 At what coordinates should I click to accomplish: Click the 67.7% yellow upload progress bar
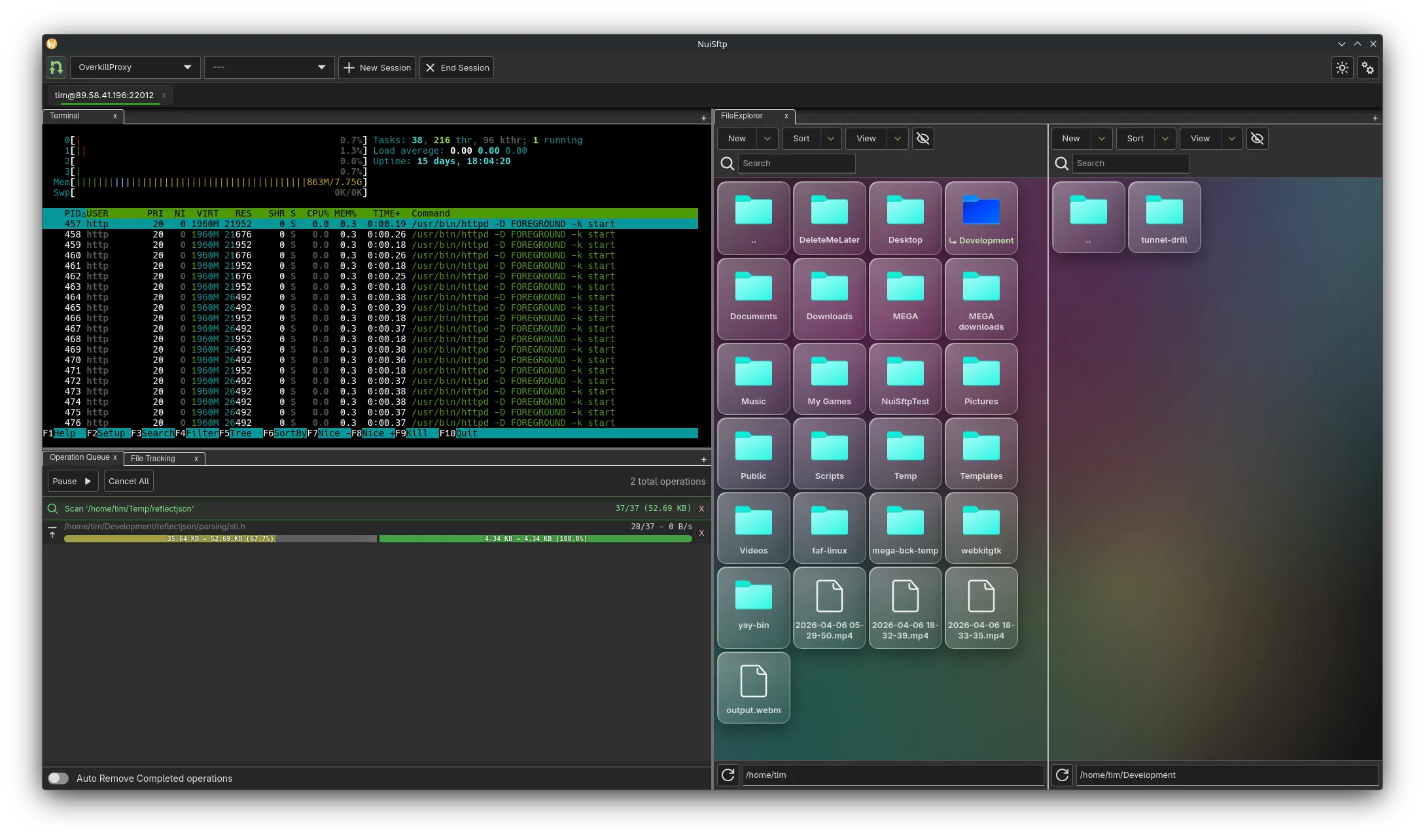(220, 539)
